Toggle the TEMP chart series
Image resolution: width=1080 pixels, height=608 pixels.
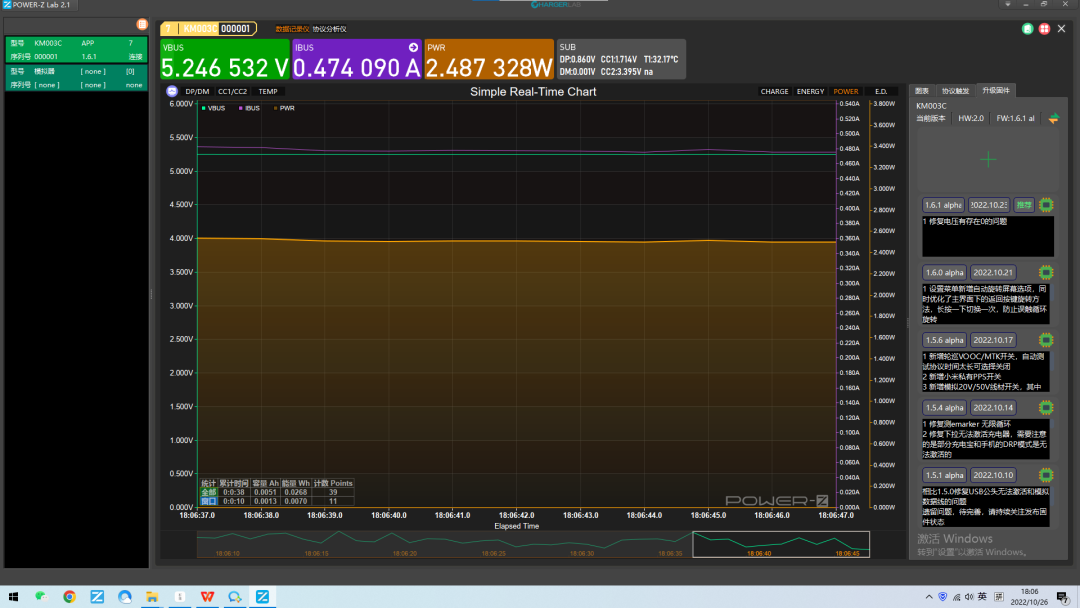[268, 92]
